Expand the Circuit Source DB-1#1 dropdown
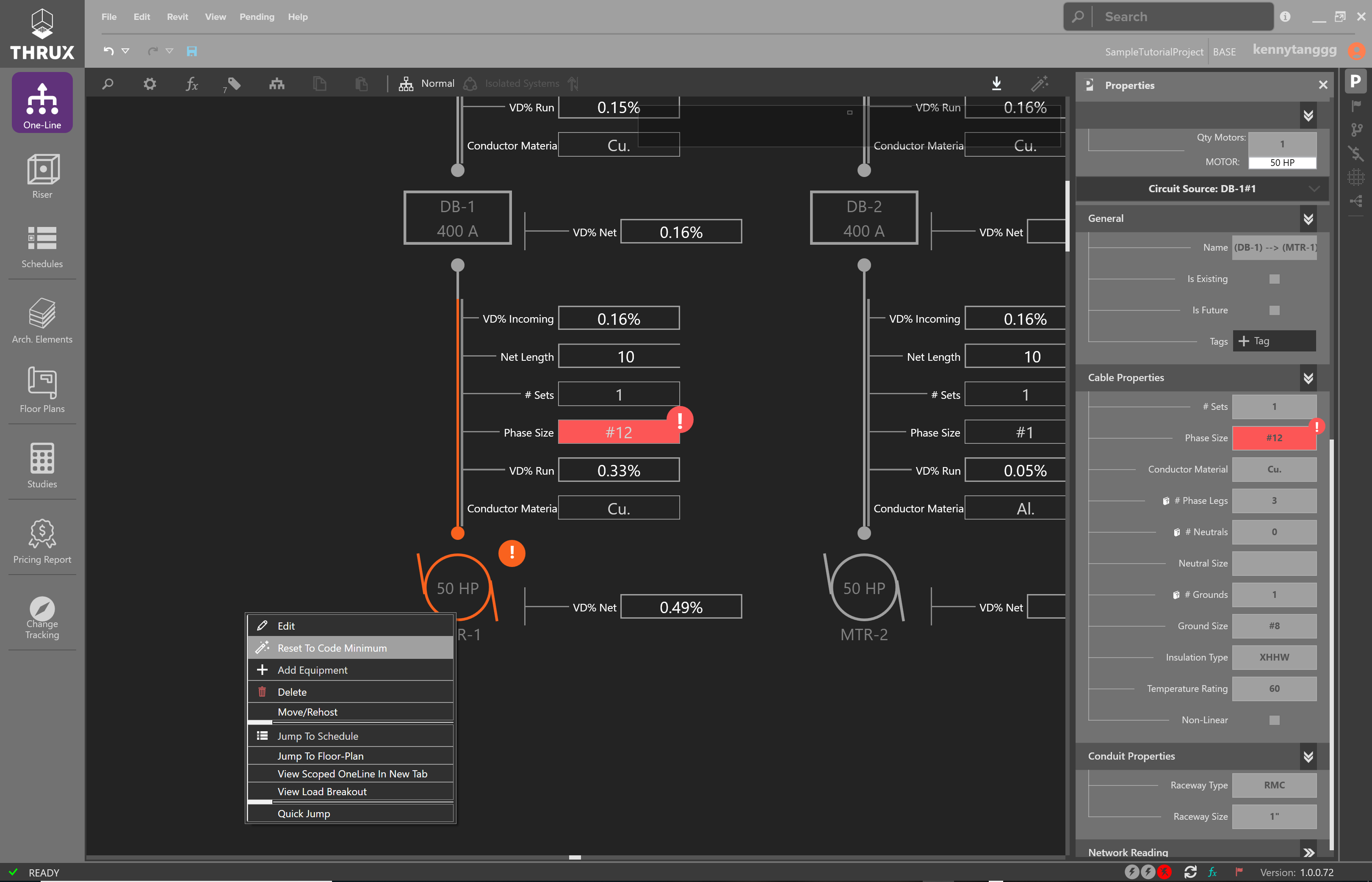 1314,188
